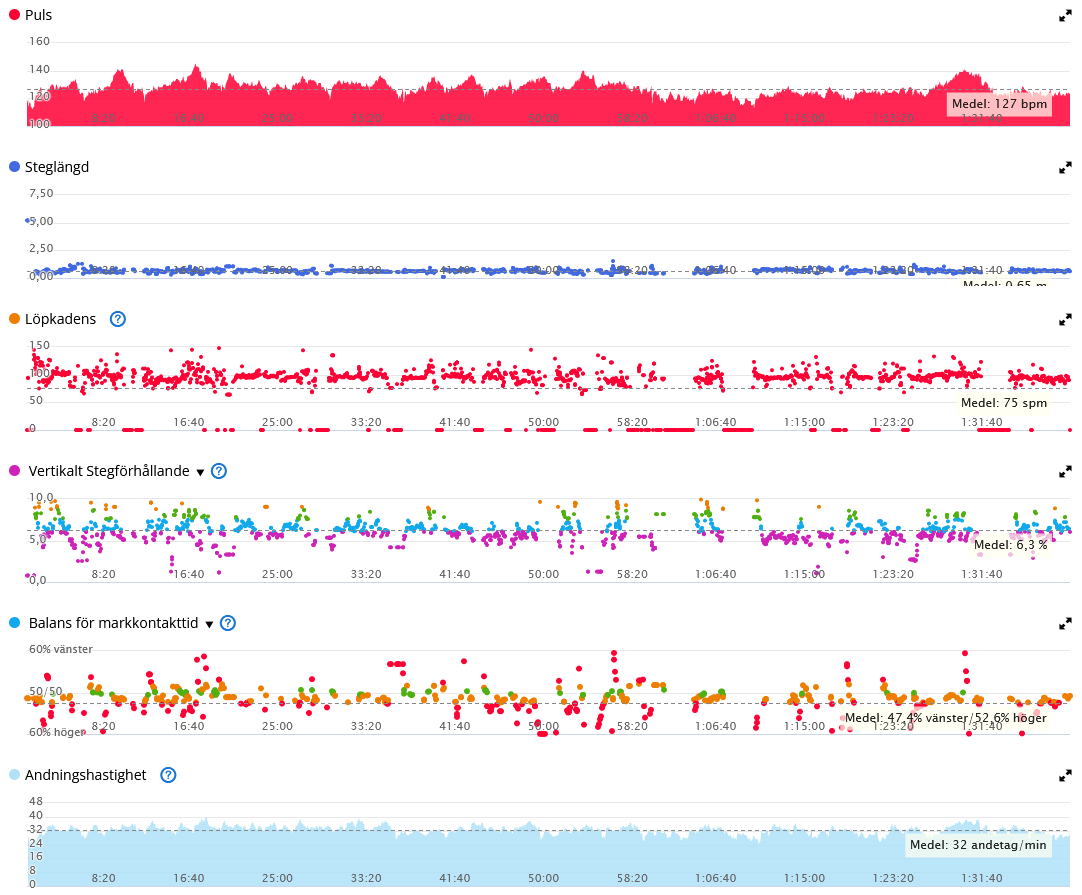Click the Steglängd chart title
This screenshot has height=895, width=1082.
(x=57, y=167)
